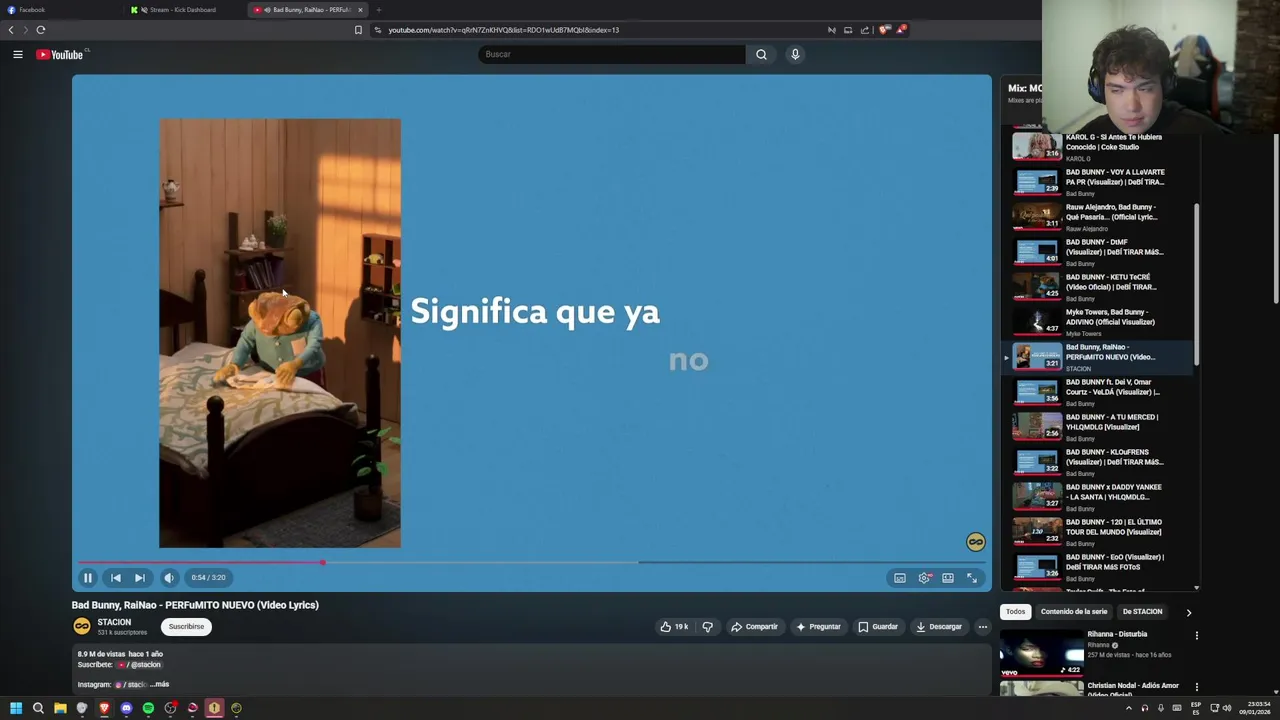Screen dimensions: 1280x720
Task: Play KAROL G Si Antes Te Hubiera Conocido
Action: pos(1100,146)
